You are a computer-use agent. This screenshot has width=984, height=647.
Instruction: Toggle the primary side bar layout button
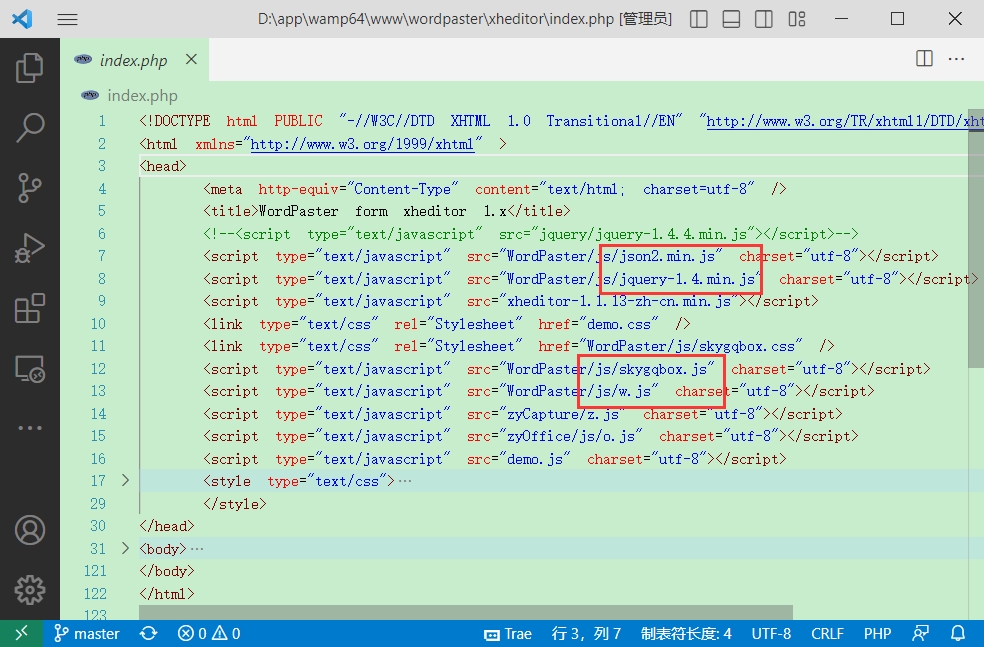(x=699, y=19)
